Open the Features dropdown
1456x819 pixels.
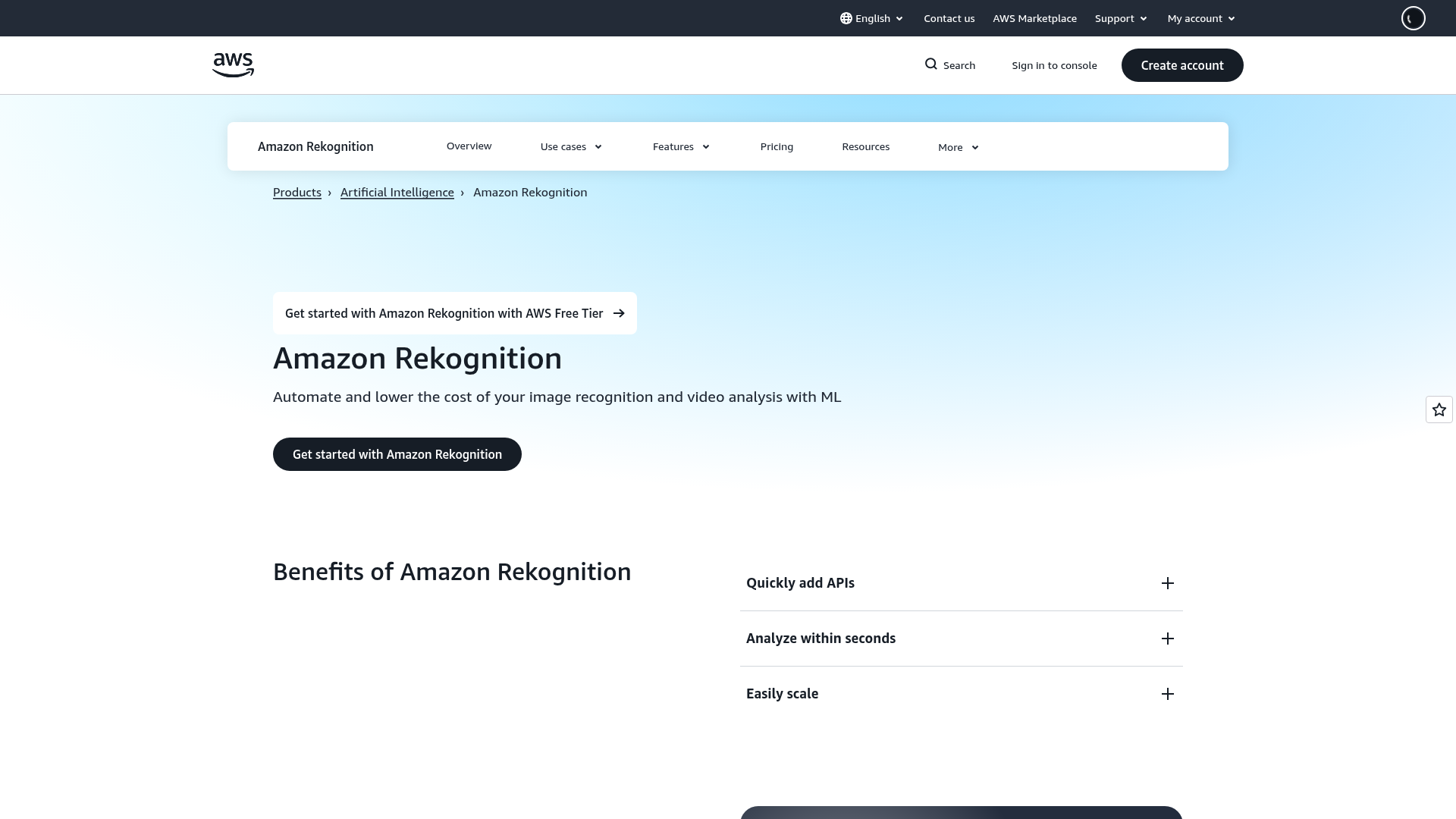pyautogui.click(x=680, y=146)
